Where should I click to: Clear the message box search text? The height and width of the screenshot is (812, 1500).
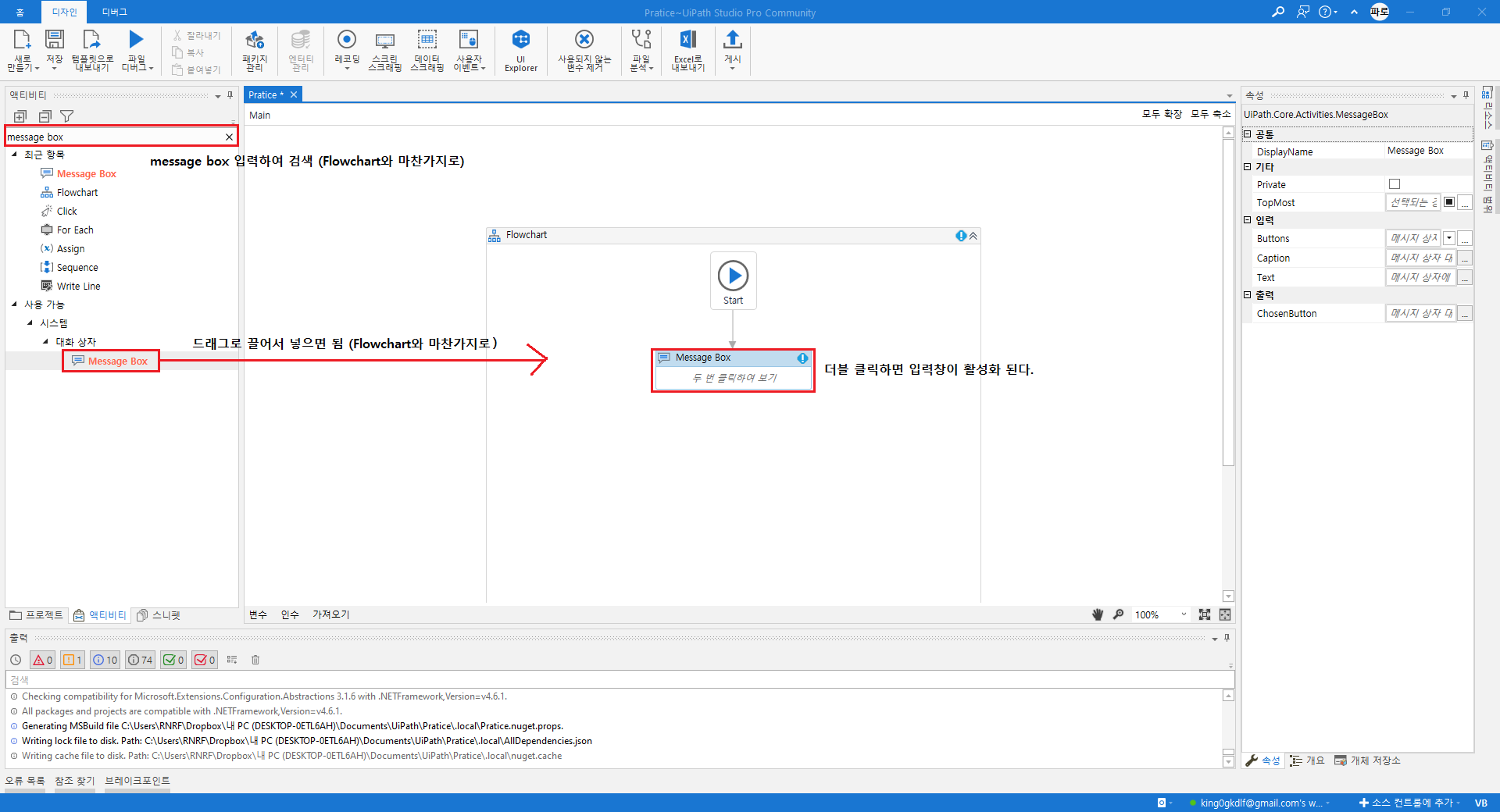coord(229,137)
